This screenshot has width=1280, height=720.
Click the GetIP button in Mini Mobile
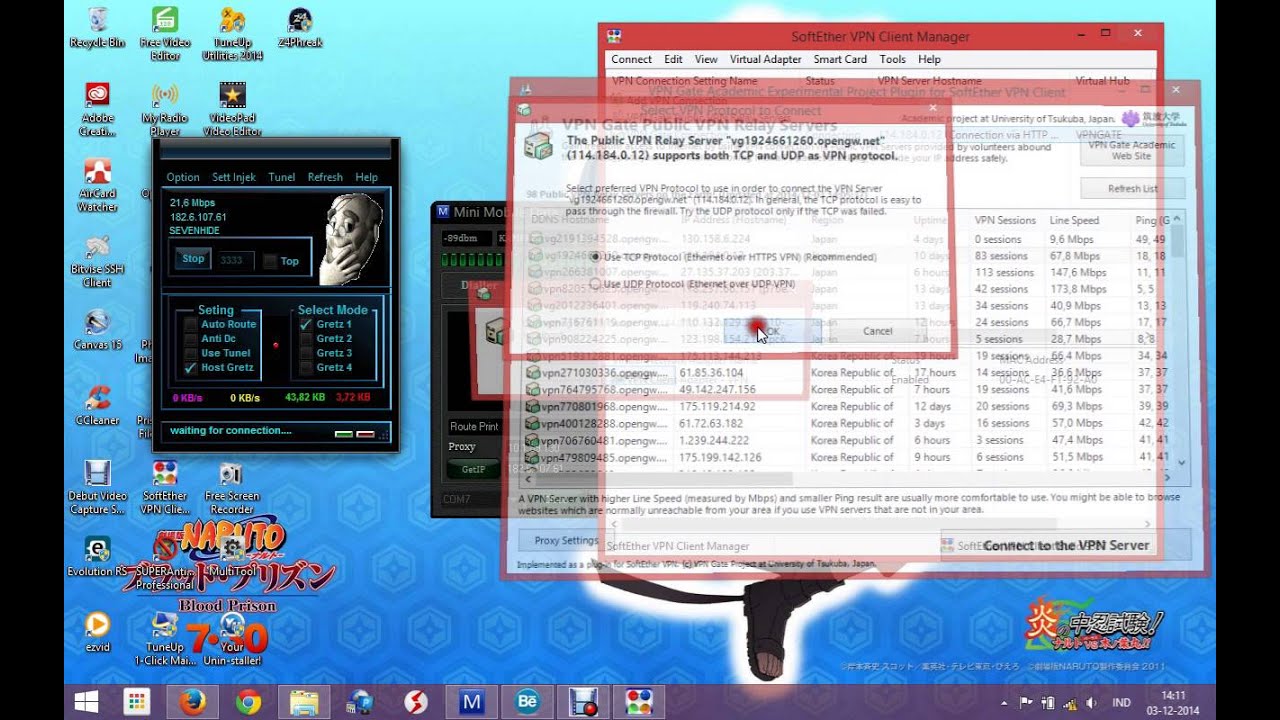pyautogui.click(x=473, y=469)
